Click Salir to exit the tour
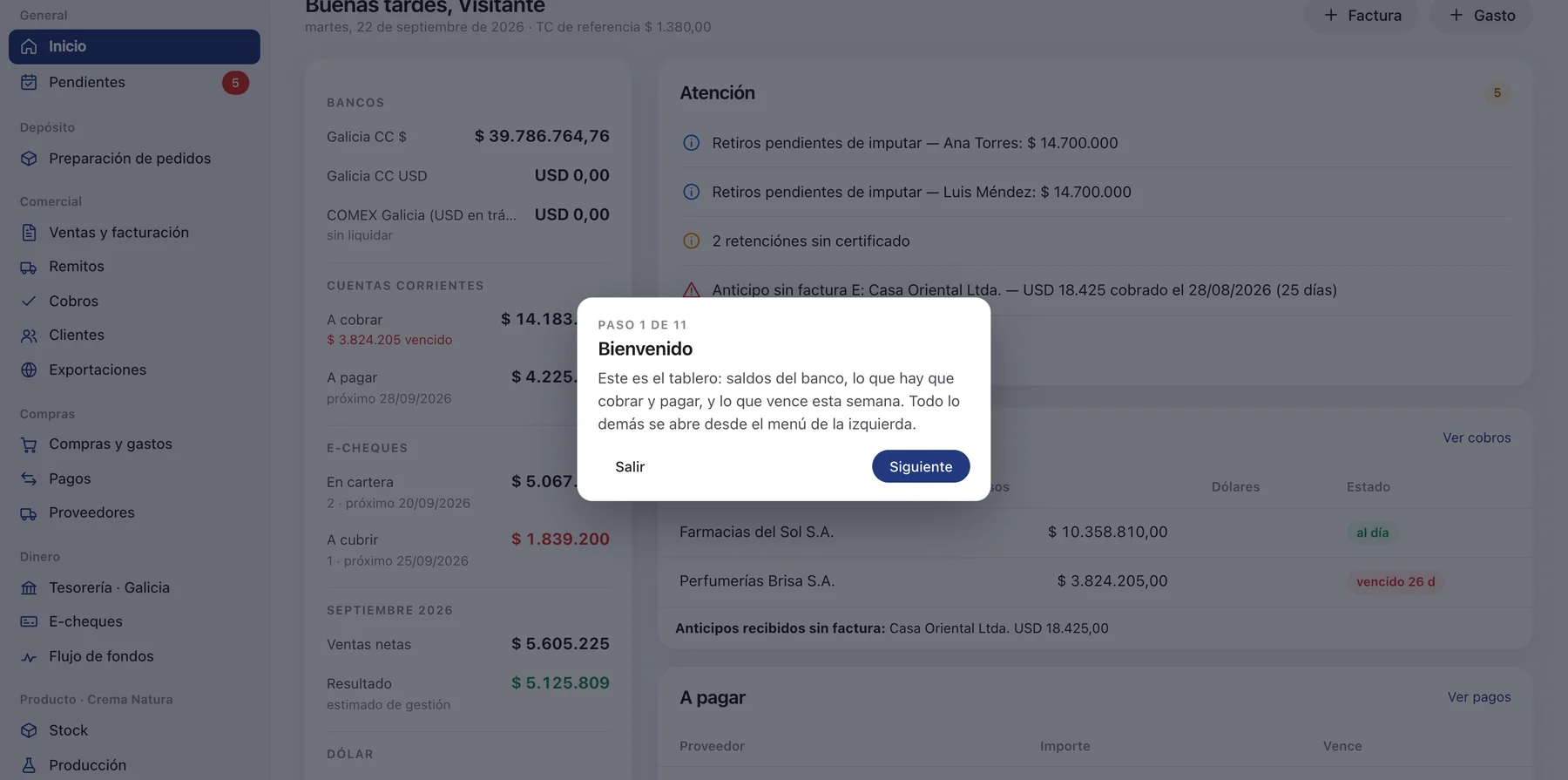 pos(630,466)
